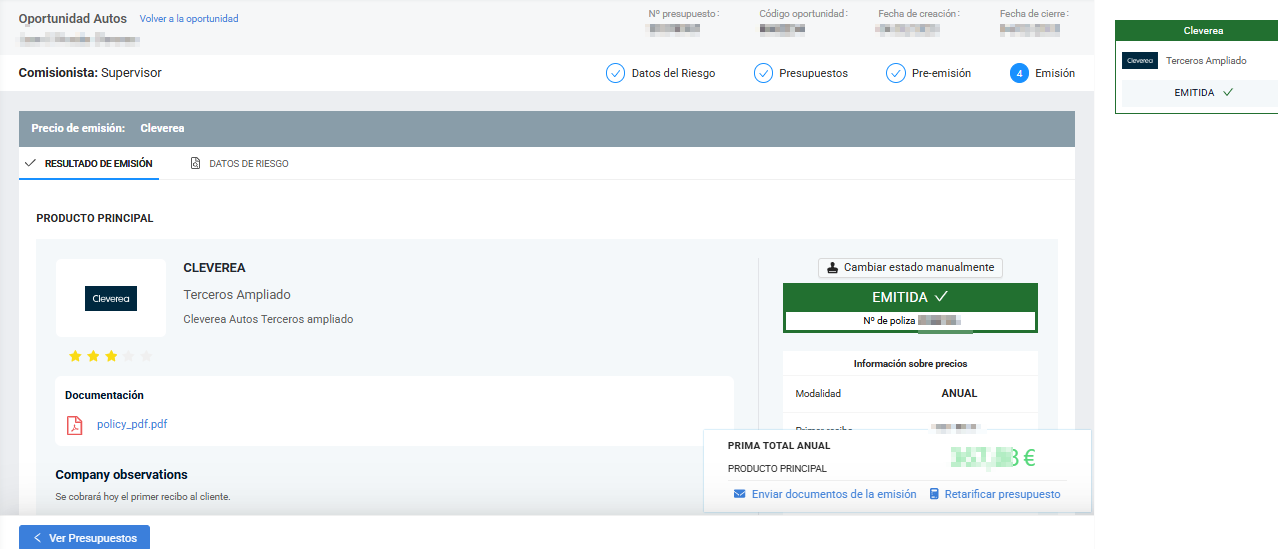Click the Código oportunidad label

click(804, 14)
